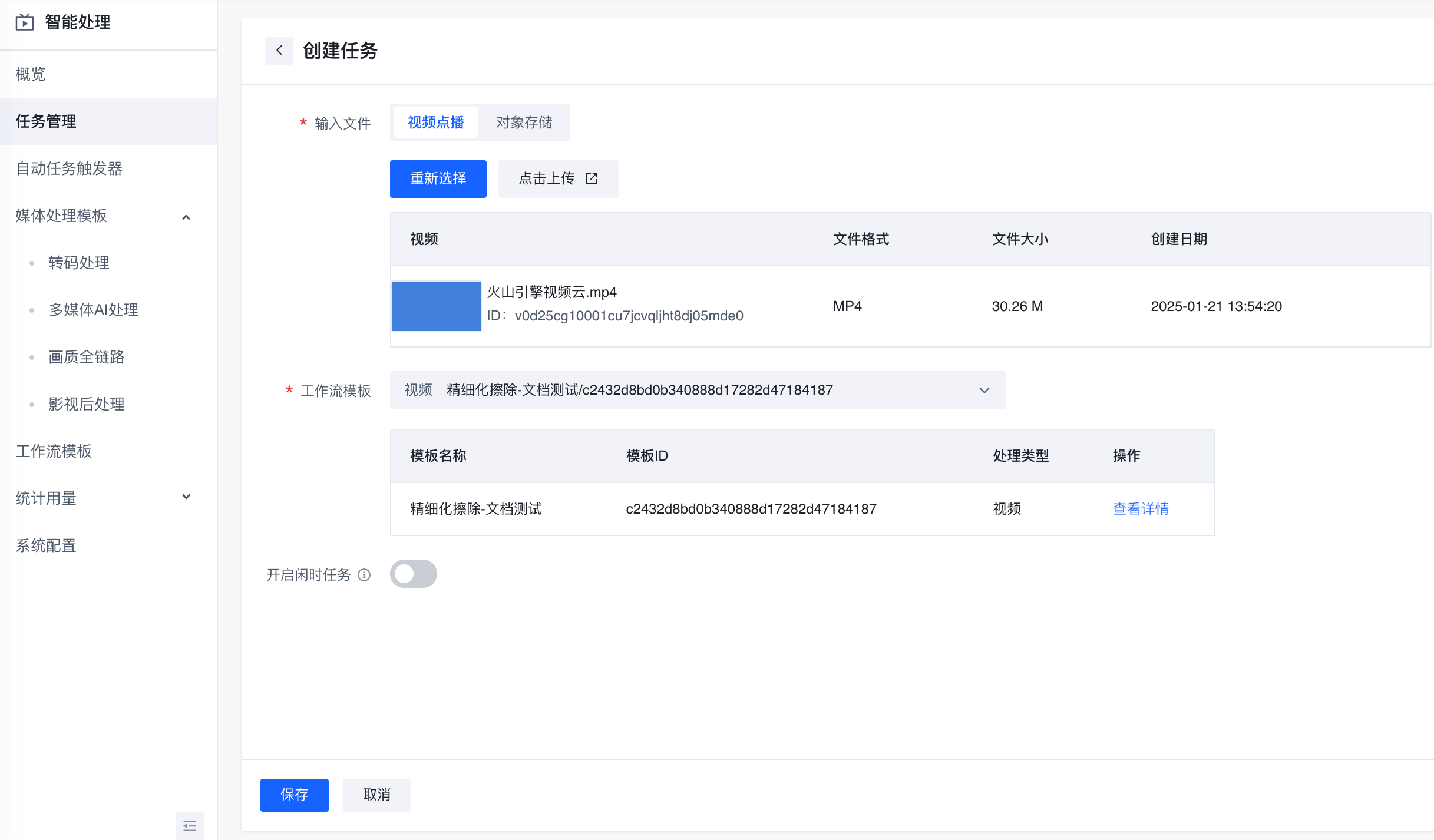Collapse the 媒体处理模板 submenu
The height and width of the screenshot is (840, 1434).
click(186, 216)
